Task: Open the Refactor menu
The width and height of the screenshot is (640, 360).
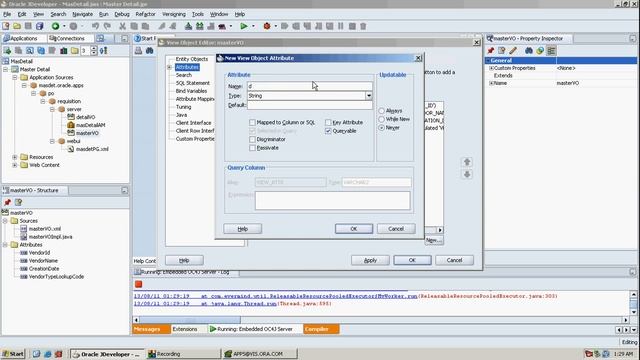Action: click(145, 14)
